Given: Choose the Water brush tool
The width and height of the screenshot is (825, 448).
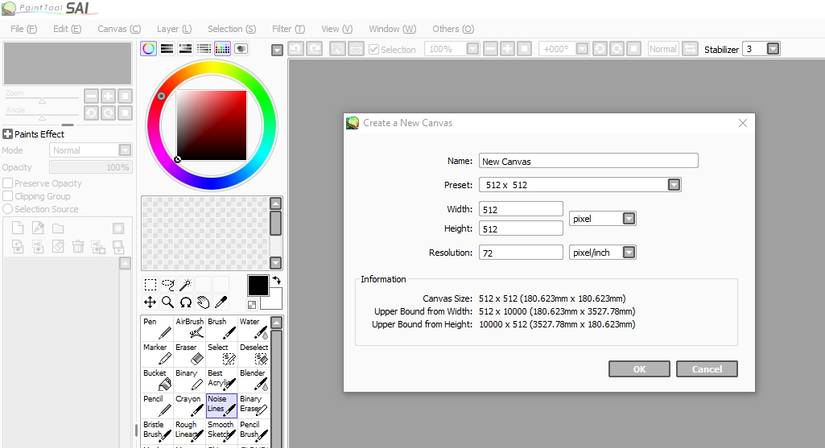Looking at the screenshot, I should pyautogui.click(x=254, y=328).
